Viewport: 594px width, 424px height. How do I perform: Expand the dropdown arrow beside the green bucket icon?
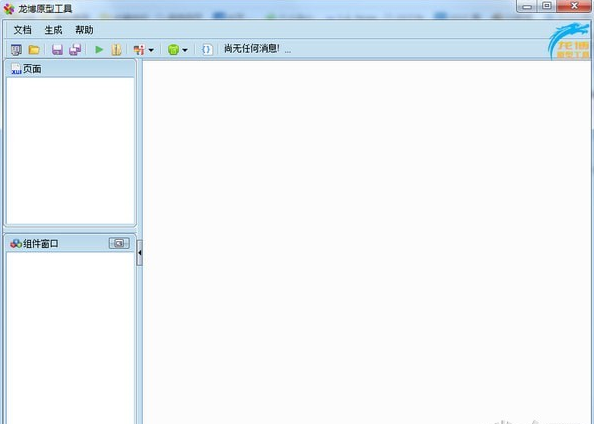(x=185, y=50)
